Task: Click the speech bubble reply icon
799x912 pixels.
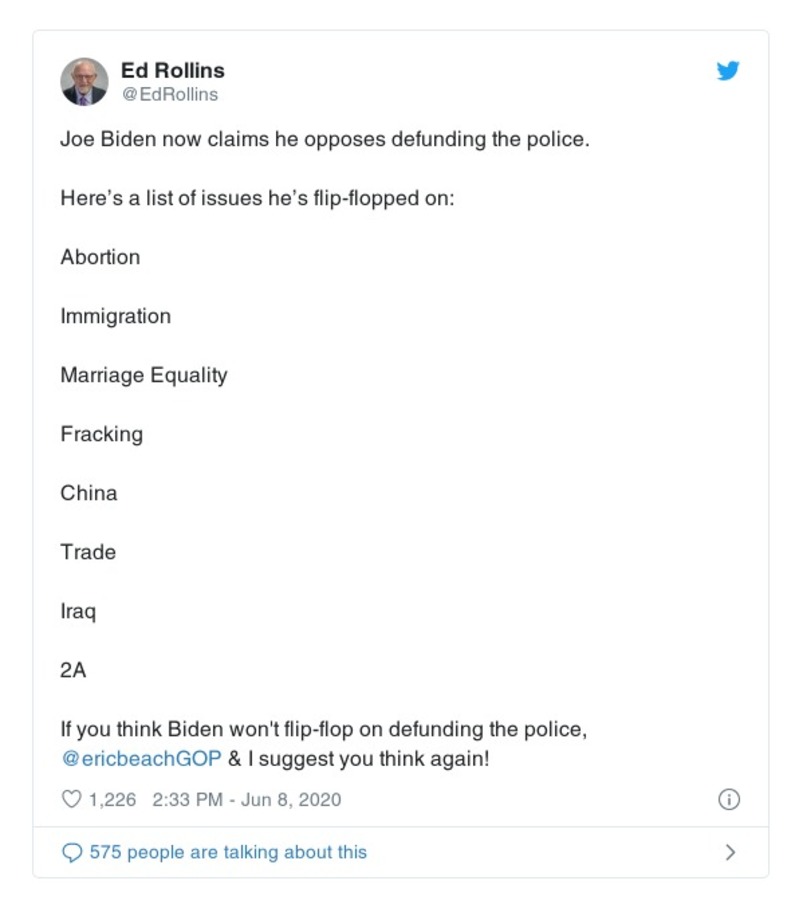Action: [74, 853]
